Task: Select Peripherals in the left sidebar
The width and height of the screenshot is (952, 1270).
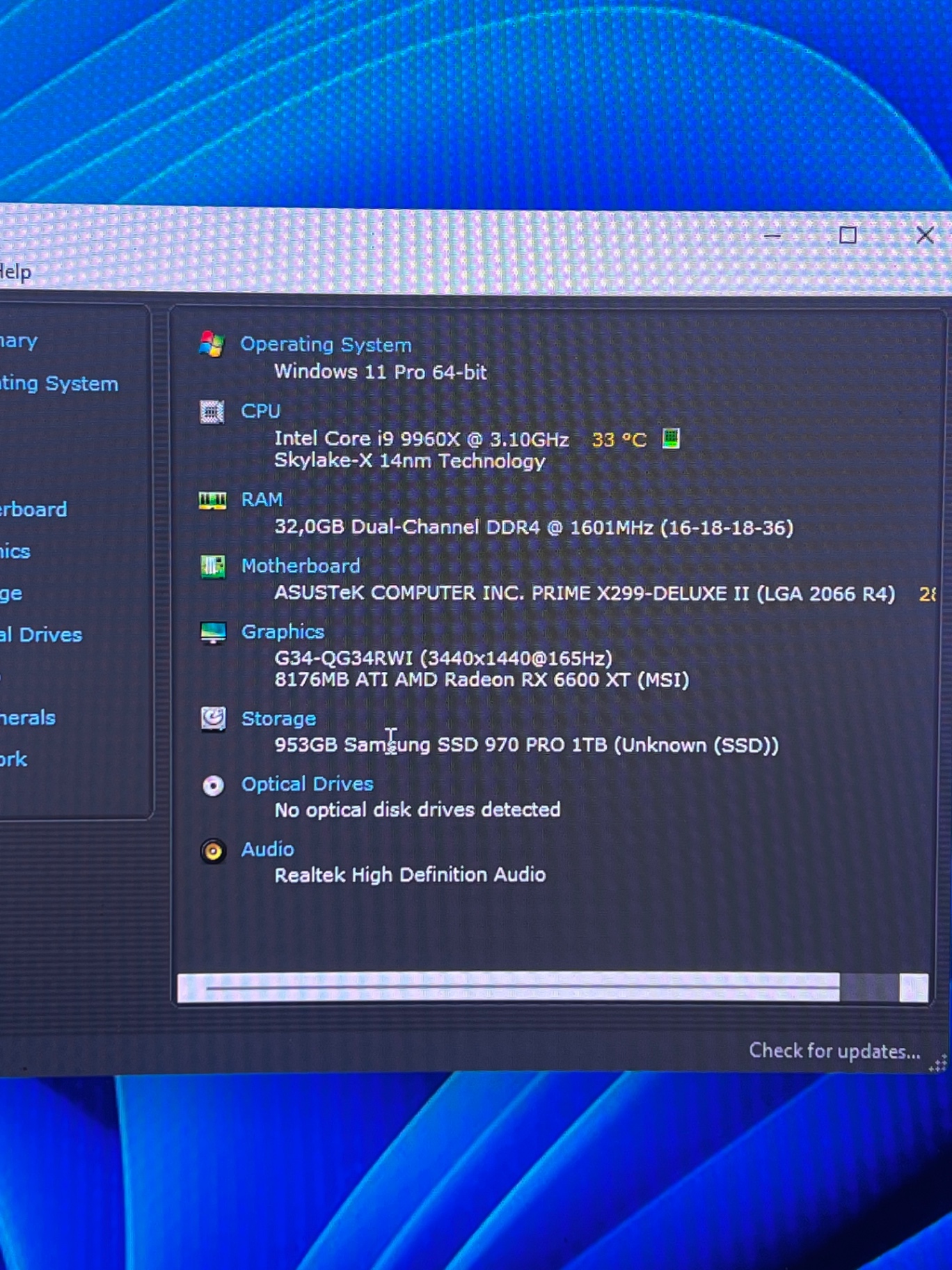Action: [28, 718]
